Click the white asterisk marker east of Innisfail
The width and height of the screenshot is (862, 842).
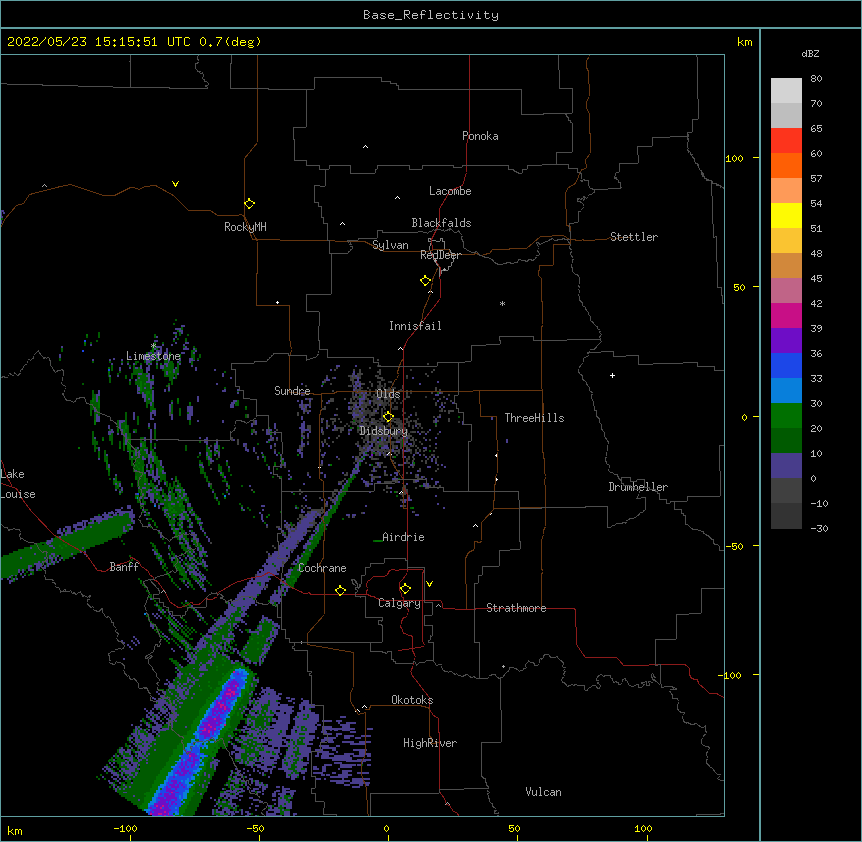tap(502, 303)
